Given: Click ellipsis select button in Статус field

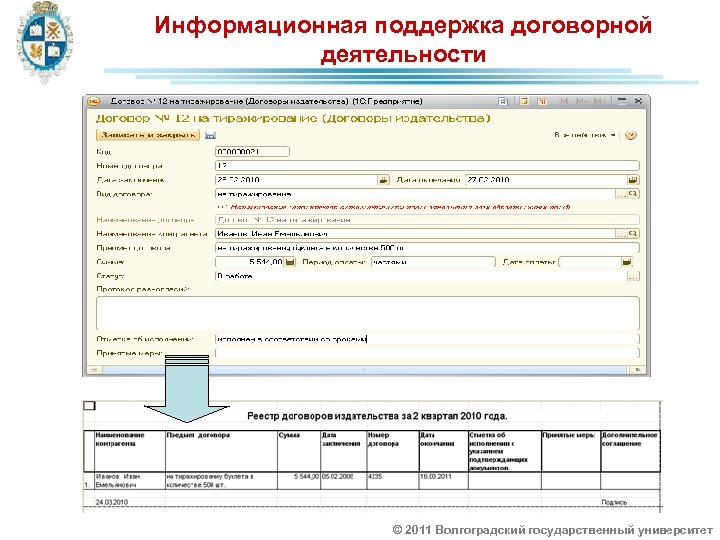Looking at the screenshot, I should point(633,276).
